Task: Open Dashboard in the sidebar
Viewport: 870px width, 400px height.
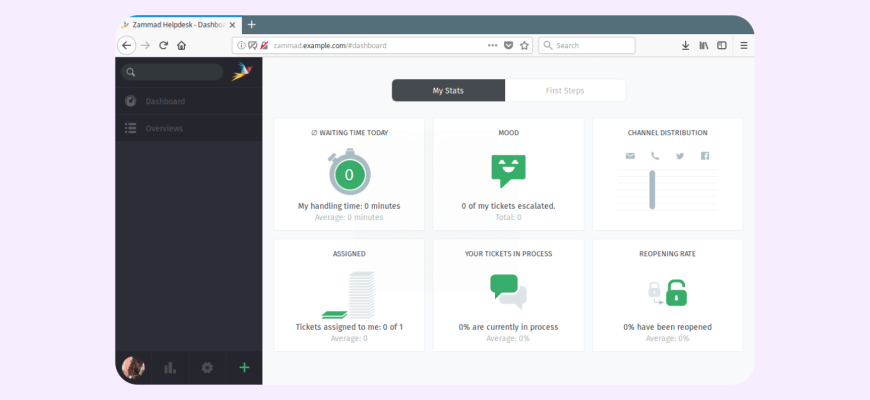Action: coord(165,101)
